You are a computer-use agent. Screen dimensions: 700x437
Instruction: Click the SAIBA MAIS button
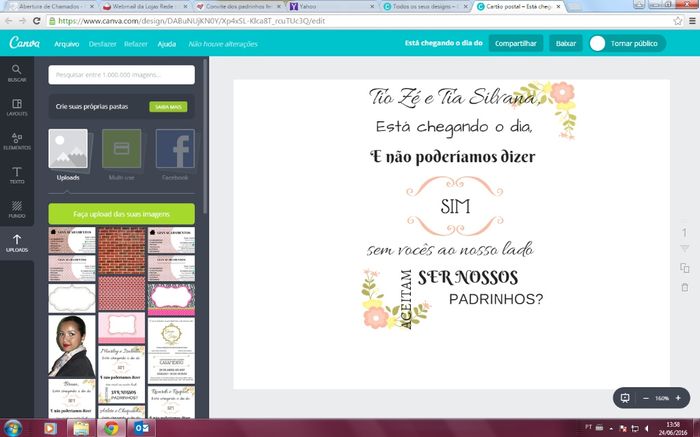(x=168, y=107)
